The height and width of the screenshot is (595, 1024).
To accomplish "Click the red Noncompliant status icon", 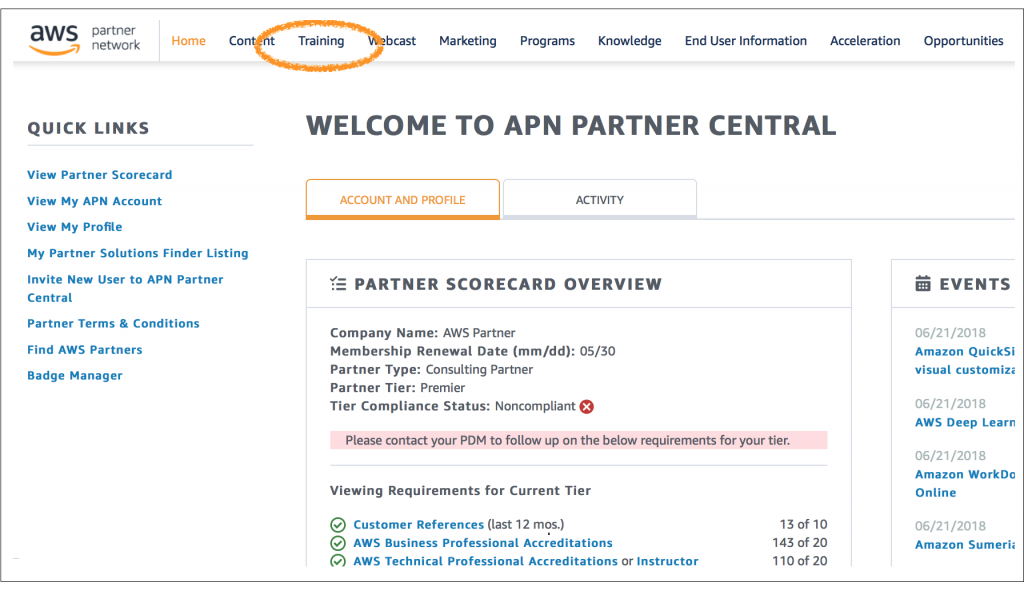I will pyautogui.click(x=586, y=406).
